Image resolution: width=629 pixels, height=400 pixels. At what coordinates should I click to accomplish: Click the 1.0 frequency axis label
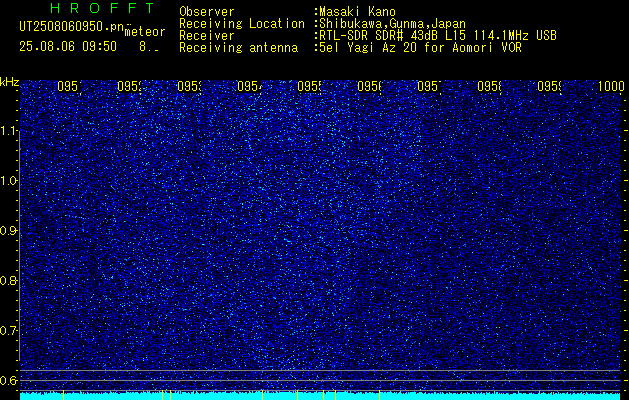click(8, 181)
